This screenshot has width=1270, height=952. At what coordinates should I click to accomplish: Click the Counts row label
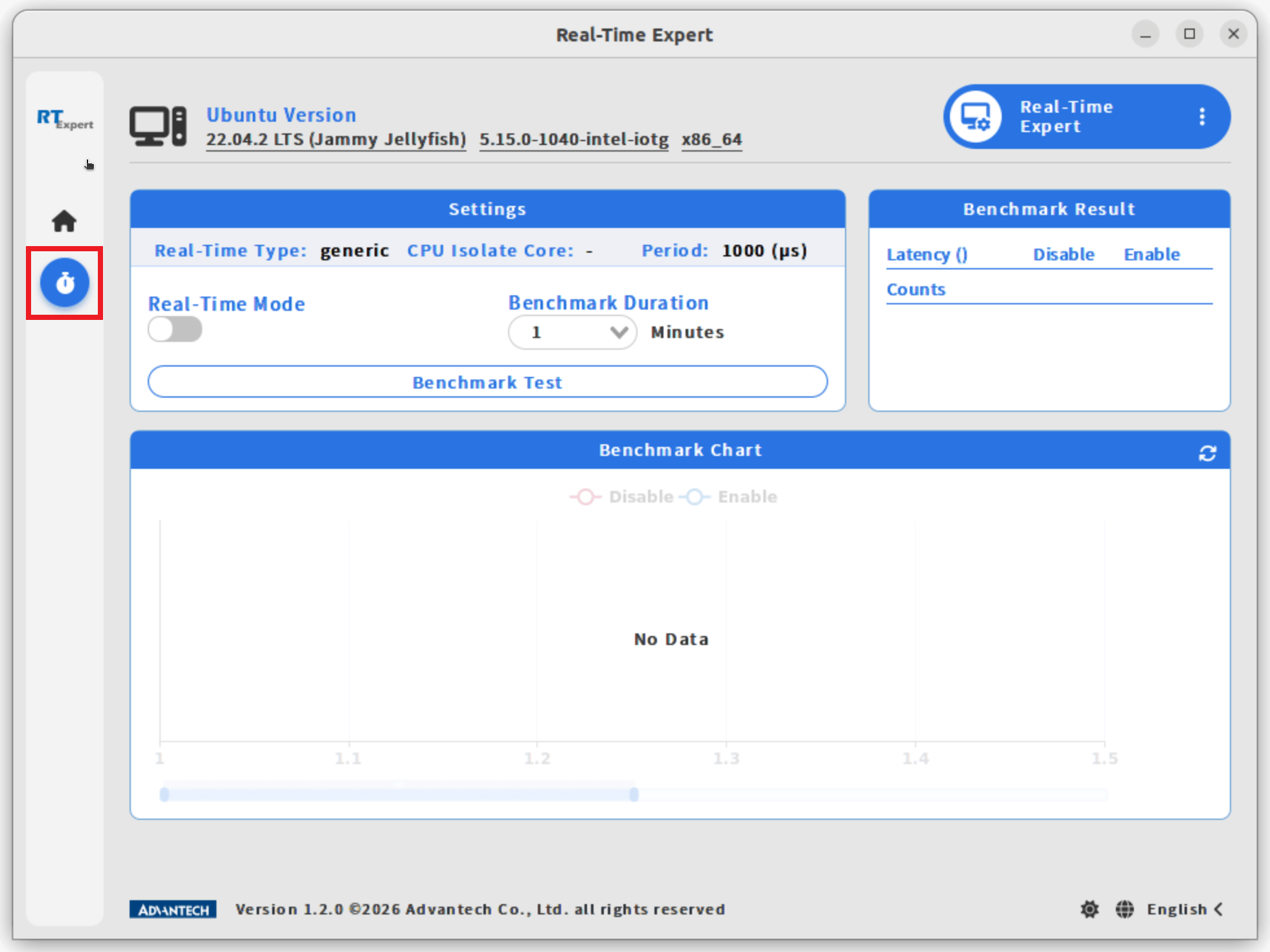point(916,289)
